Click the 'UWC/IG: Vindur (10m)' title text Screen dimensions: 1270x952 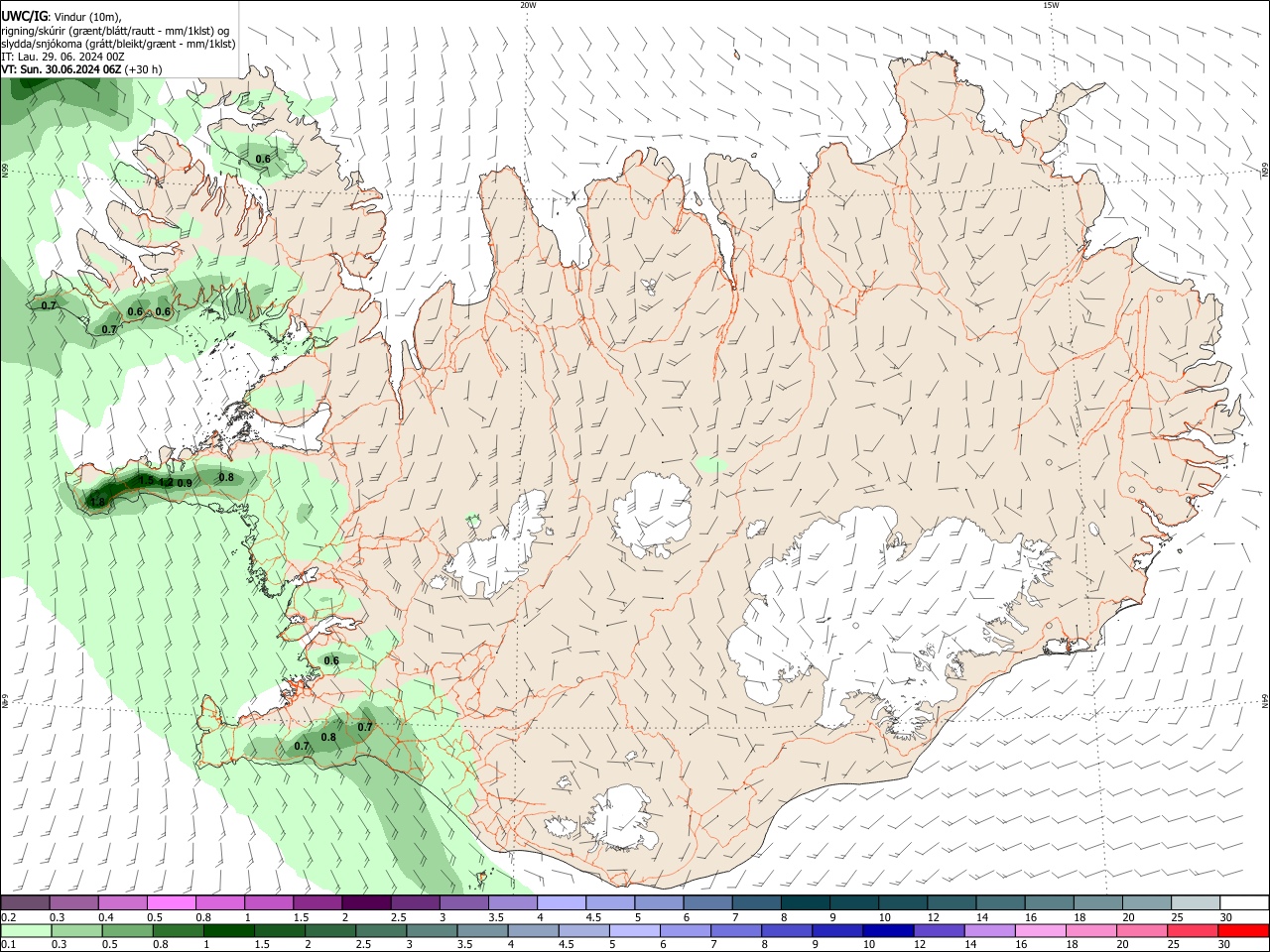click(x=62, y=17)
